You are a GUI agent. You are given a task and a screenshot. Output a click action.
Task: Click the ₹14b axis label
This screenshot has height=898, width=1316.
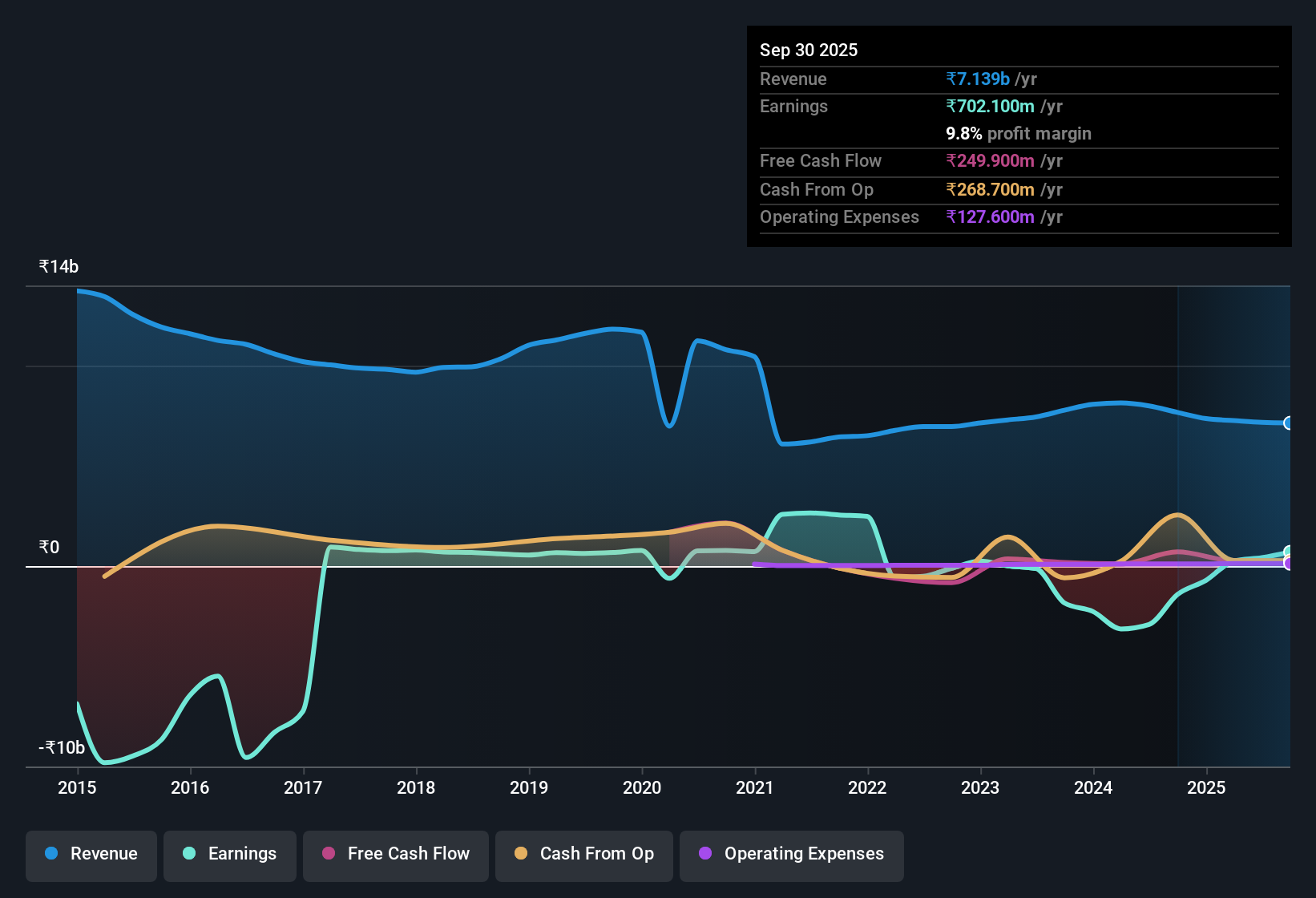tap(57, 266)
